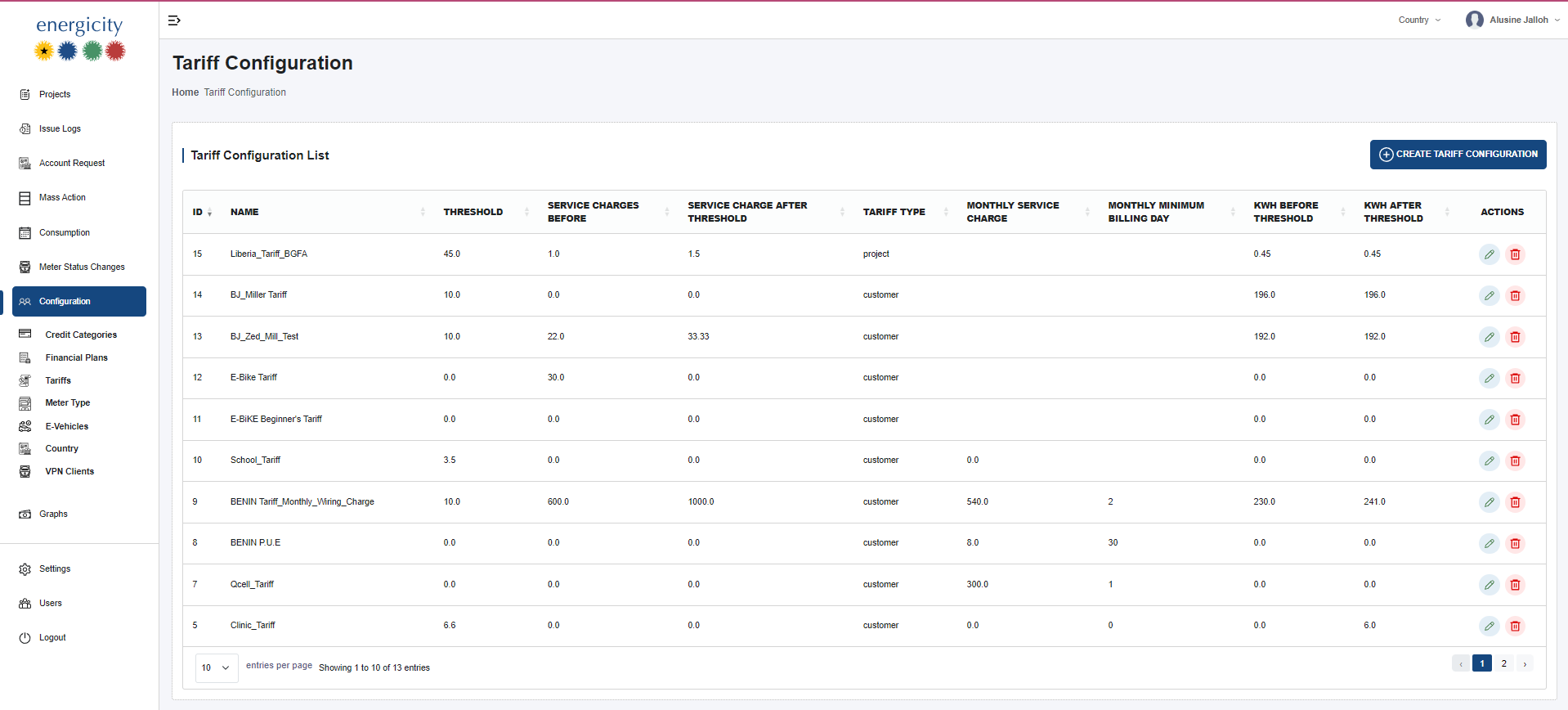
Task: Open VPN Clients submenu item
Action: (x=69, y=471)
